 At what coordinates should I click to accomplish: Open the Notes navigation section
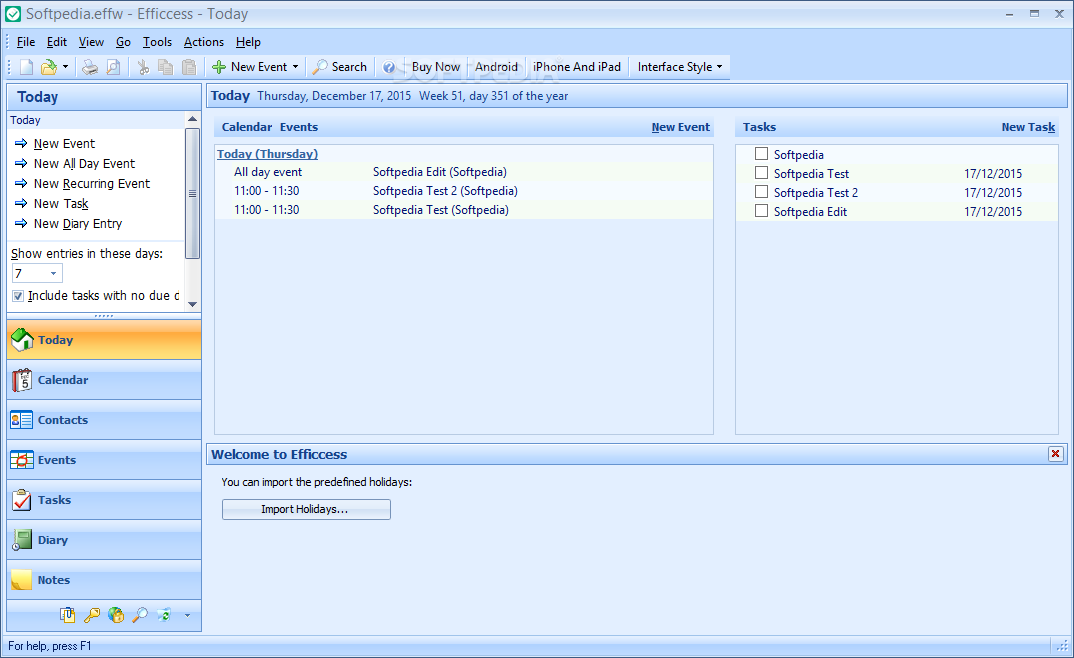[x=104, y=580]
